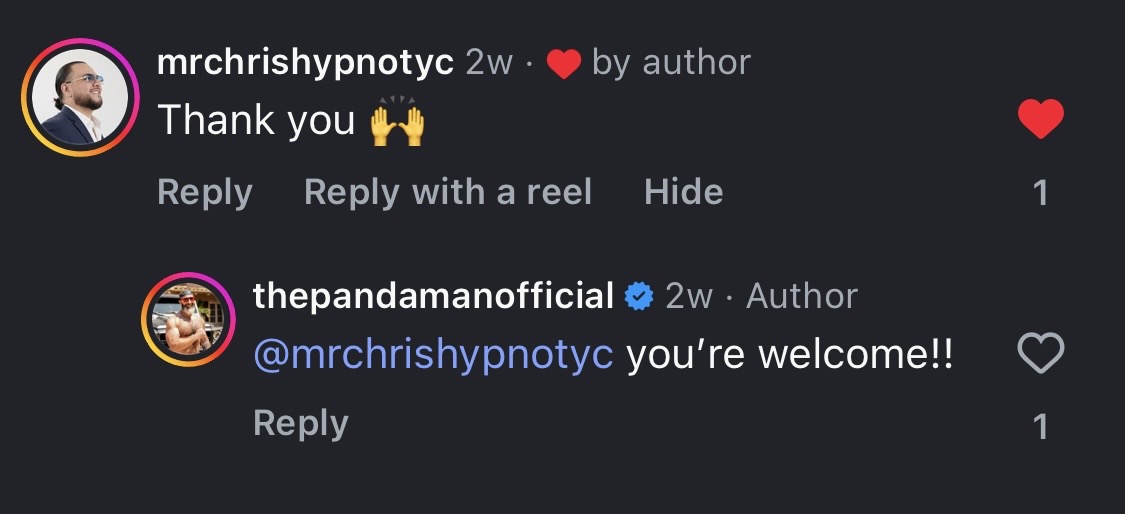The image size is (1125, 514).
Task: Tap the "Author" label on the reply
Action: click(x=802, y=296)
